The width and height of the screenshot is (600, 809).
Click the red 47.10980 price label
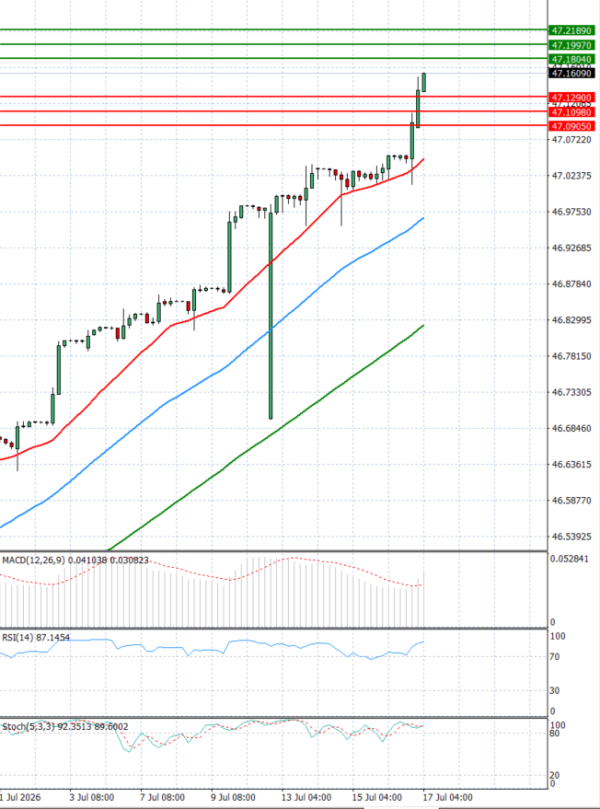571,112
